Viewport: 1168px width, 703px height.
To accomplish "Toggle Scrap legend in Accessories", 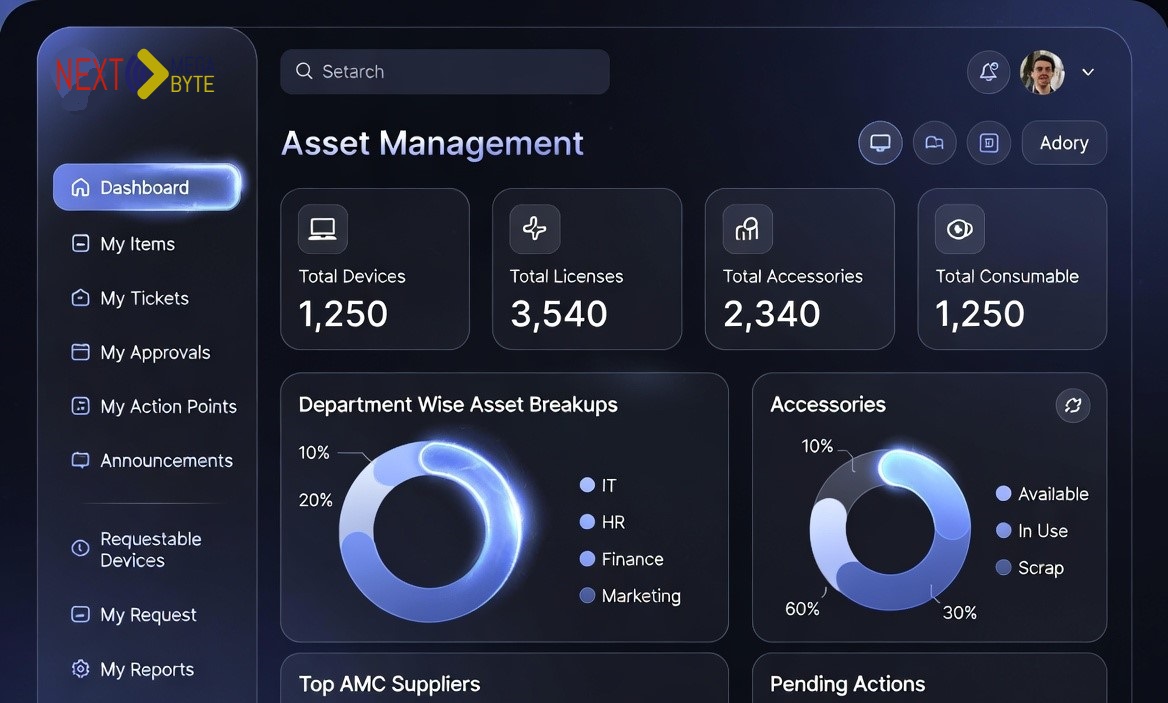I will [1029, 568].
